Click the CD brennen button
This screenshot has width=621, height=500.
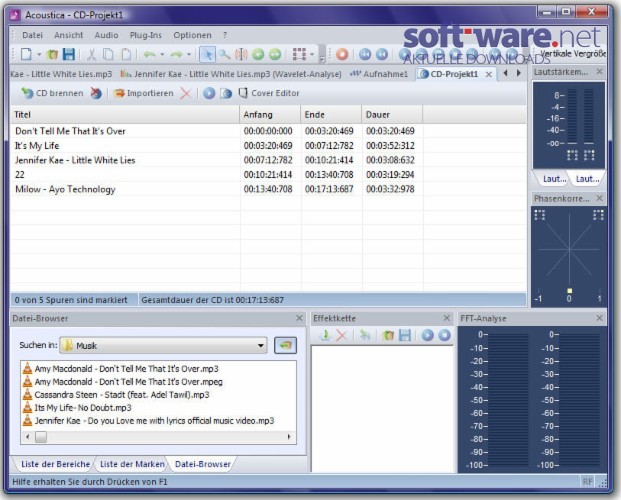(52, 93)
